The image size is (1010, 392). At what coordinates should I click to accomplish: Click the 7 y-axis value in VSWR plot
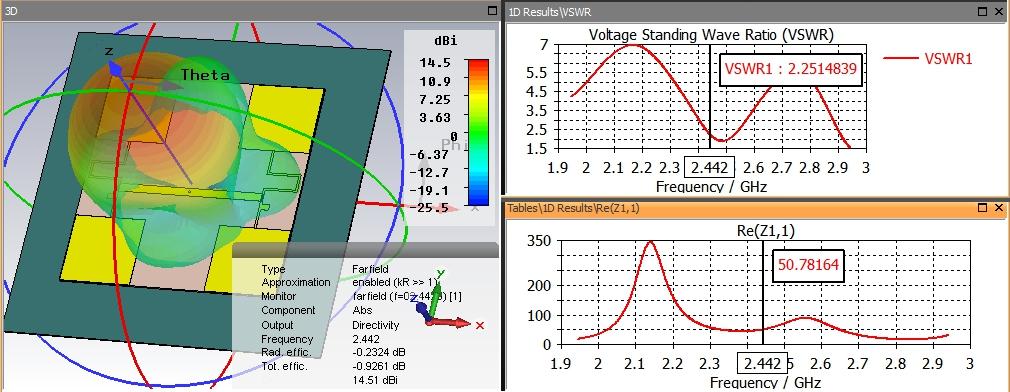544,45
